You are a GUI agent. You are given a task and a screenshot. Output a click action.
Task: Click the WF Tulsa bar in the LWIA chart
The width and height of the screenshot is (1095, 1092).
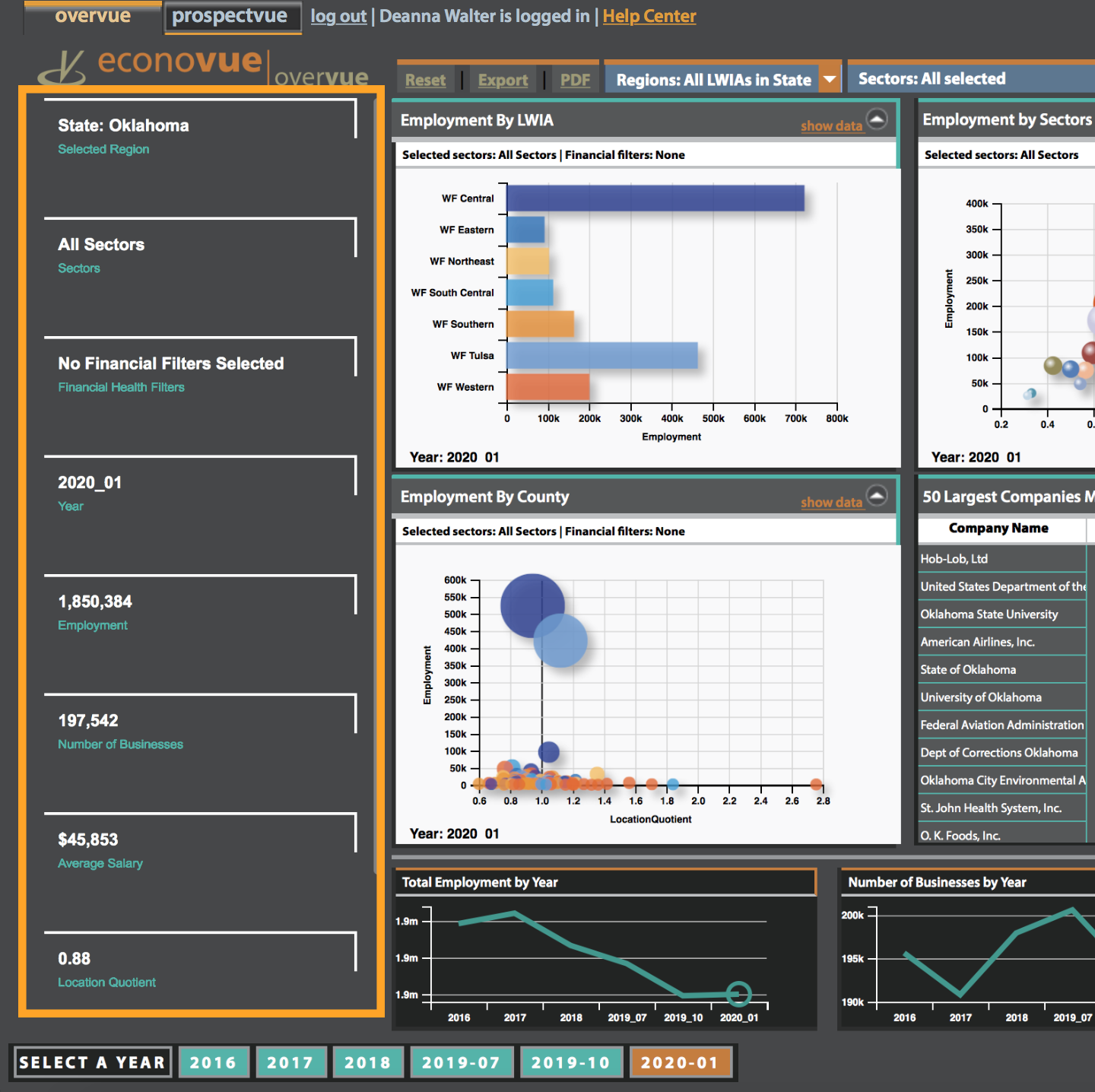point(601,355)
